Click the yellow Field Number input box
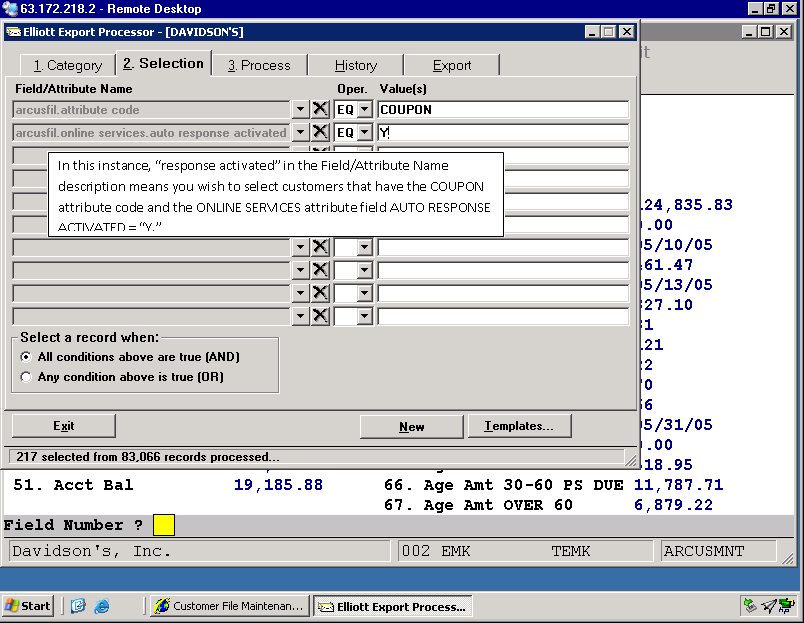804x623 pixels. [x=164, y=525]
